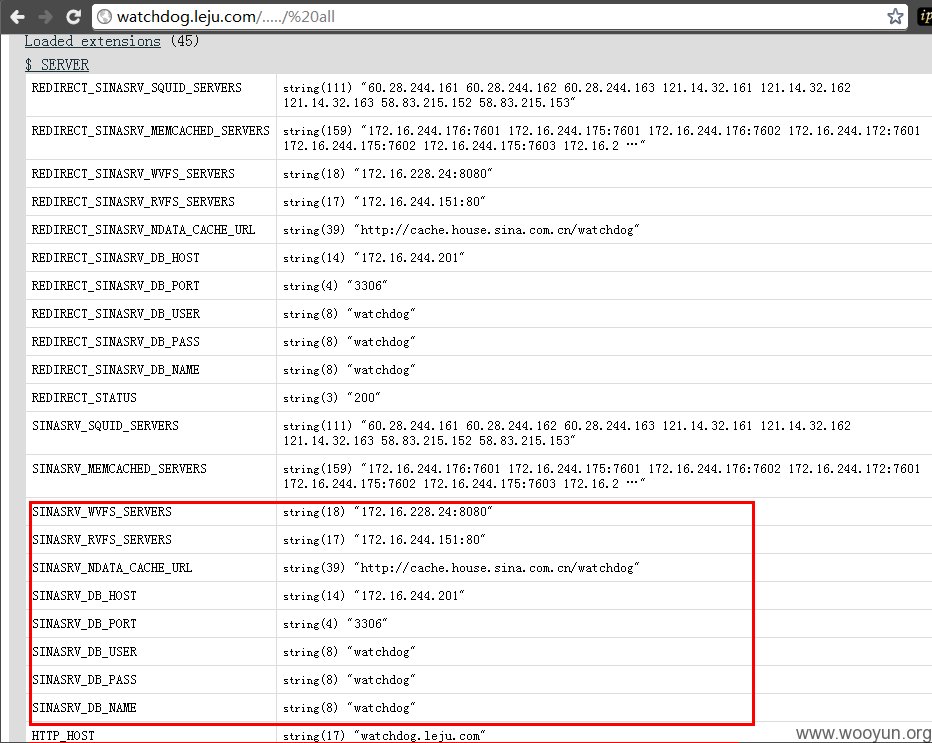Click the REDIRECT_SINASRV_DB_USER "watchdog" value
The image size is (932, 743).
[350, 314]
